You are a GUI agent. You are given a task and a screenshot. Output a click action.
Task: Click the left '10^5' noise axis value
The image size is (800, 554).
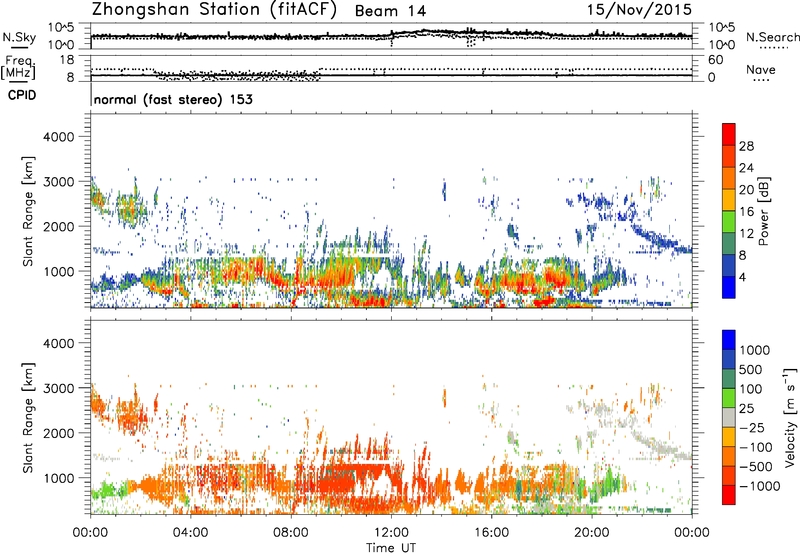[x=60, y=28]
